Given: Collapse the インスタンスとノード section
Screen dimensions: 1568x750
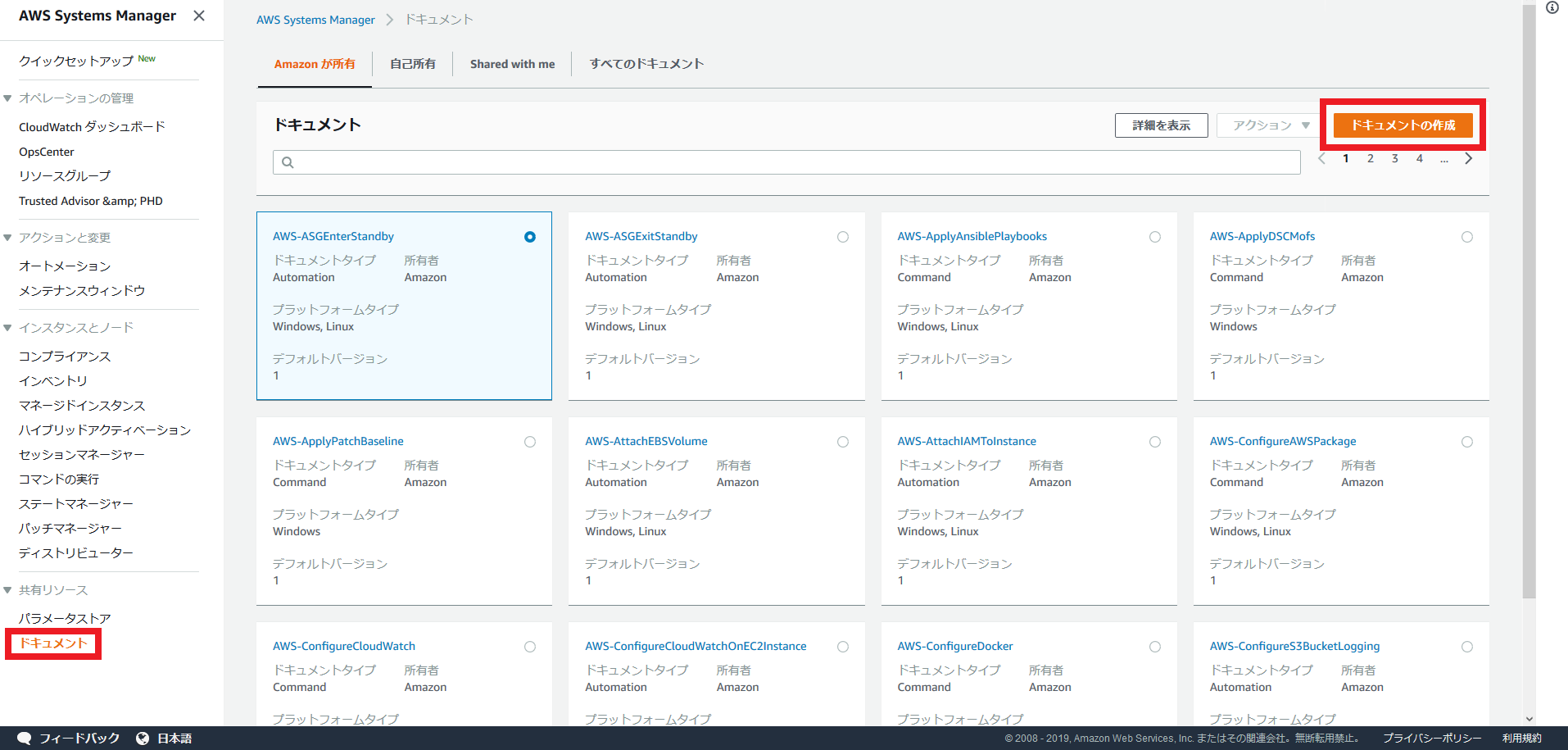Looking at the screenshot, I should 7,328.
